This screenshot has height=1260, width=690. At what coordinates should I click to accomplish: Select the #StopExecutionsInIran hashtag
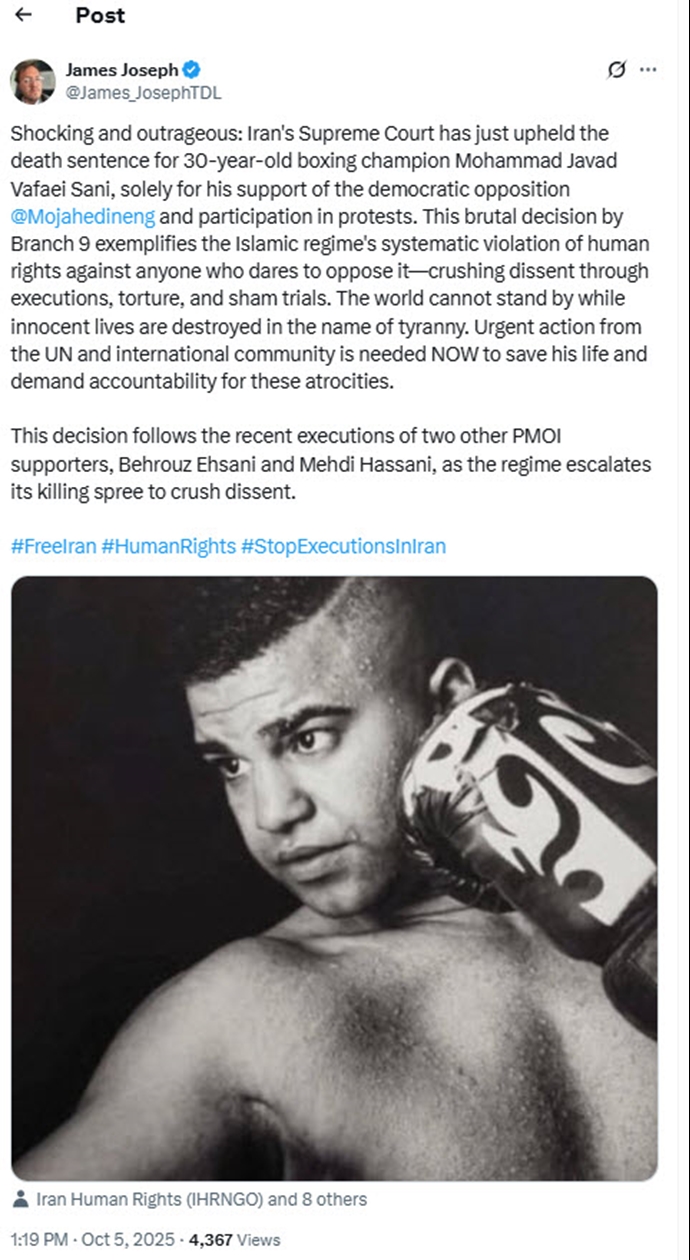coord(343,546)
